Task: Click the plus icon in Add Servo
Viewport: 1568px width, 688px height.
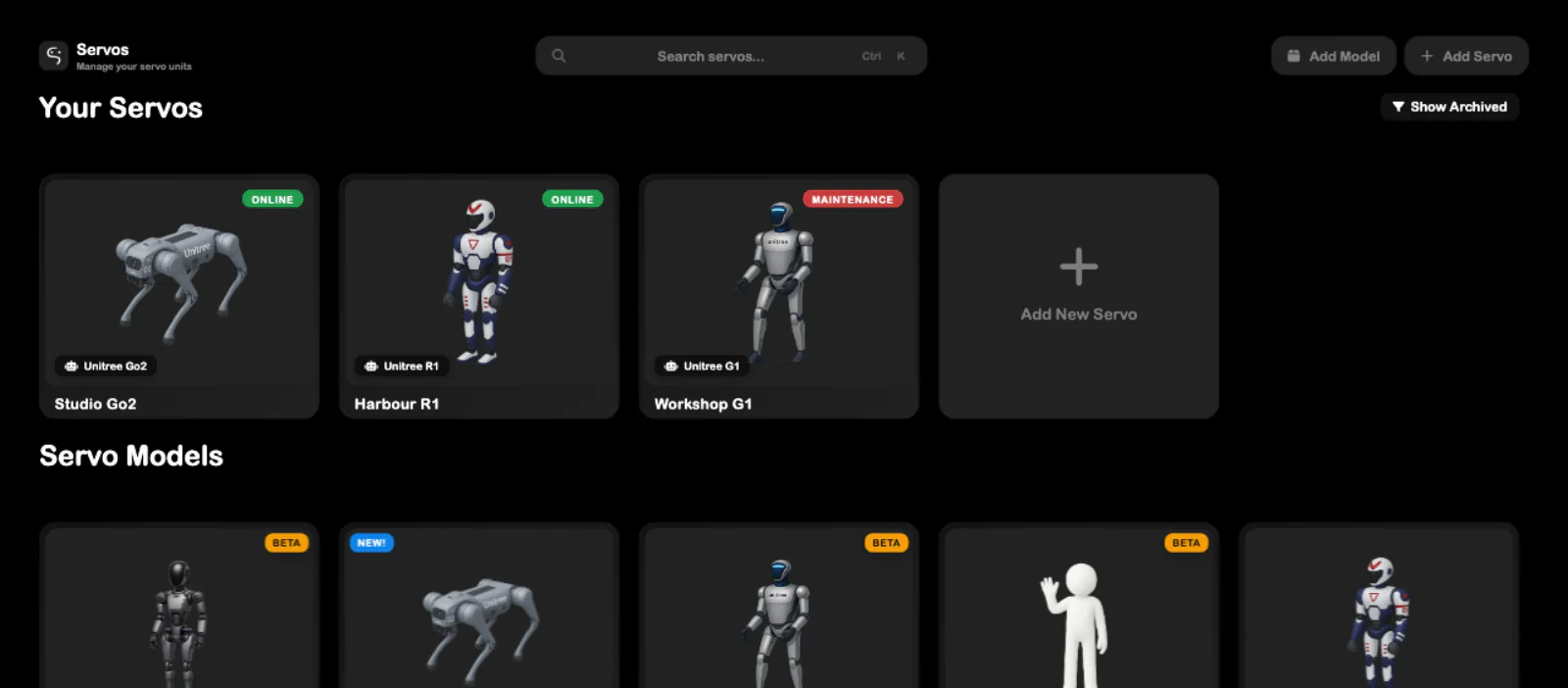Action: point(1427,56)
